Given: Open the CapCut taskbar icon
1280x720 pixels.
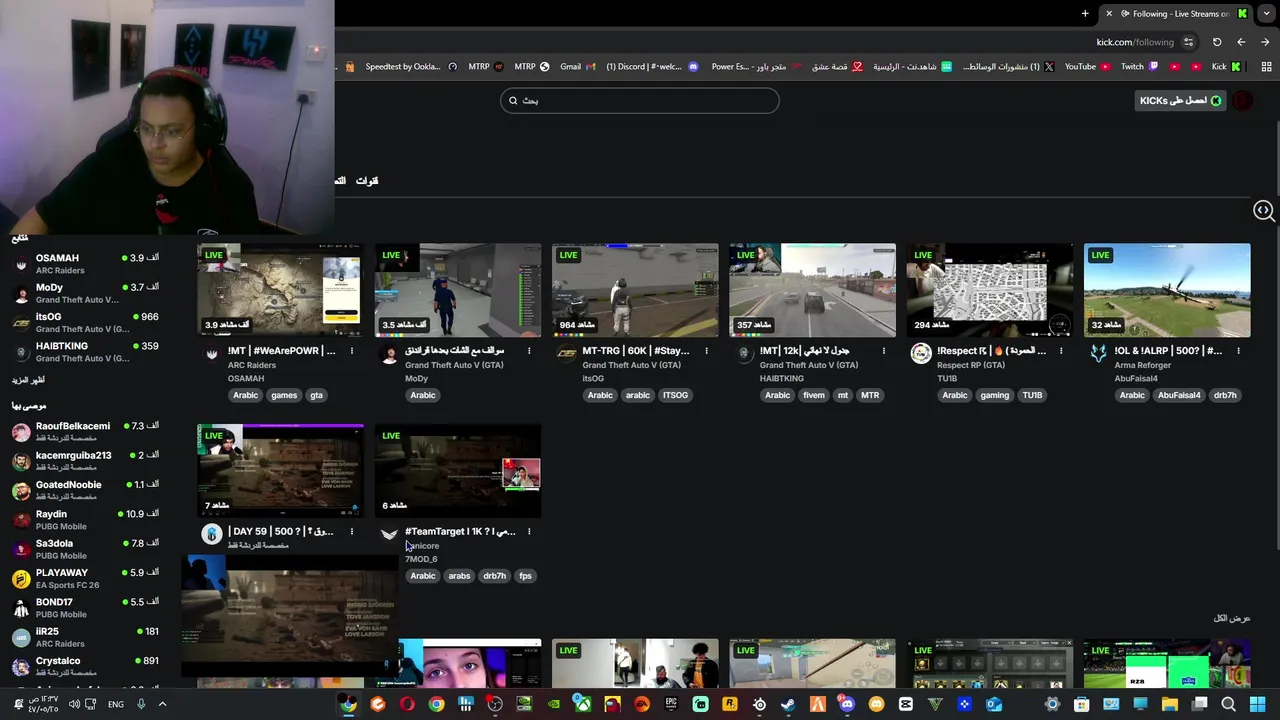Looking at the screenshot, I should [905, 704].
